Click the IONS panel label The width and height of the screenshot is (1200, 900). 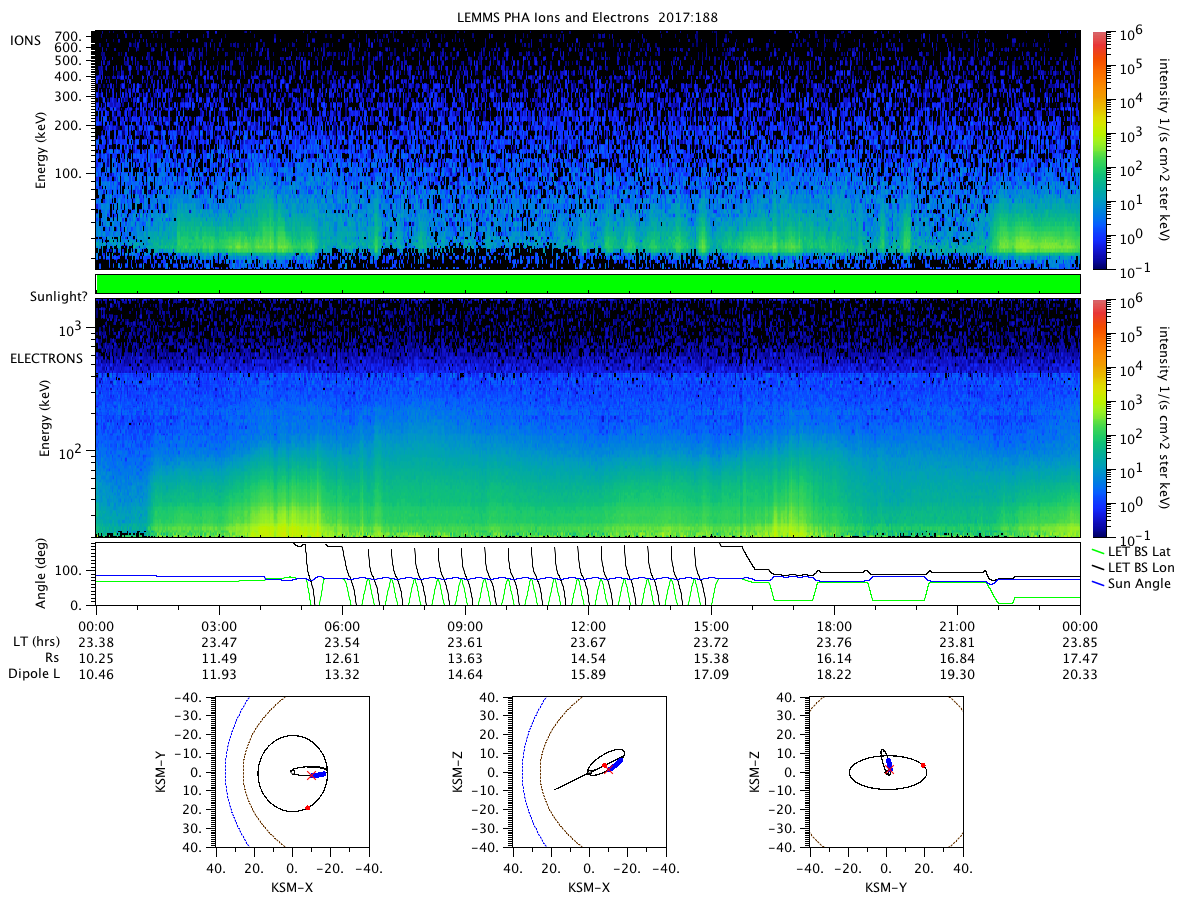(25, 38)
